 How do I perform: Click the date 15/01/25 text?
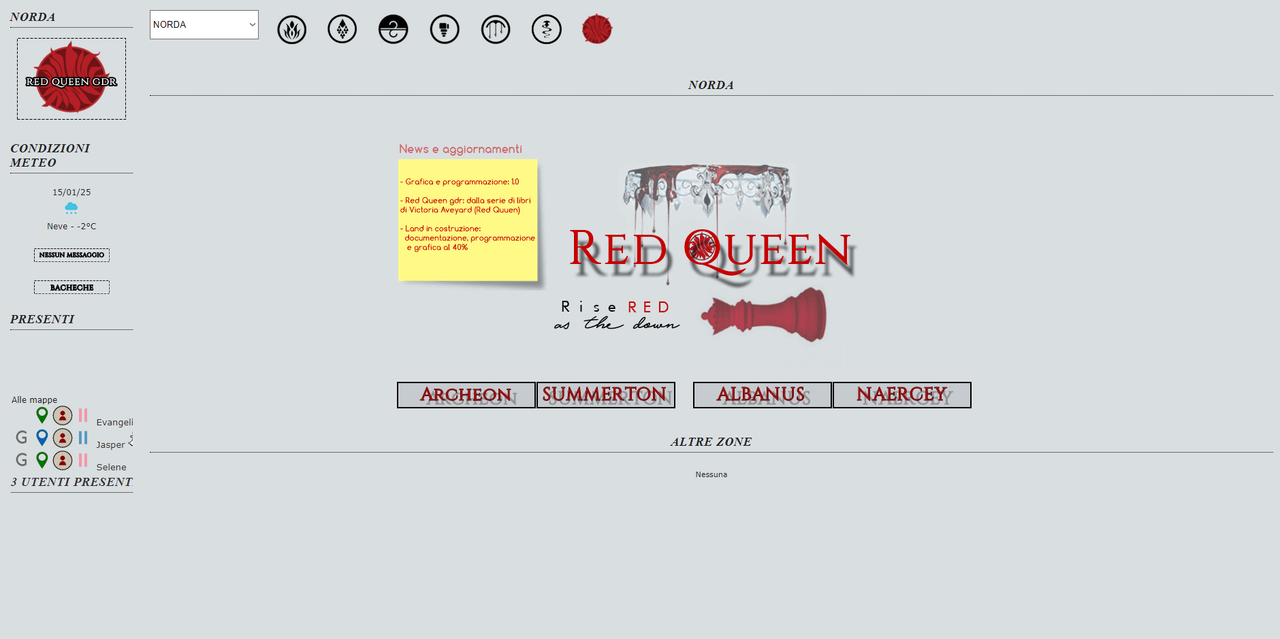(71, 192)
